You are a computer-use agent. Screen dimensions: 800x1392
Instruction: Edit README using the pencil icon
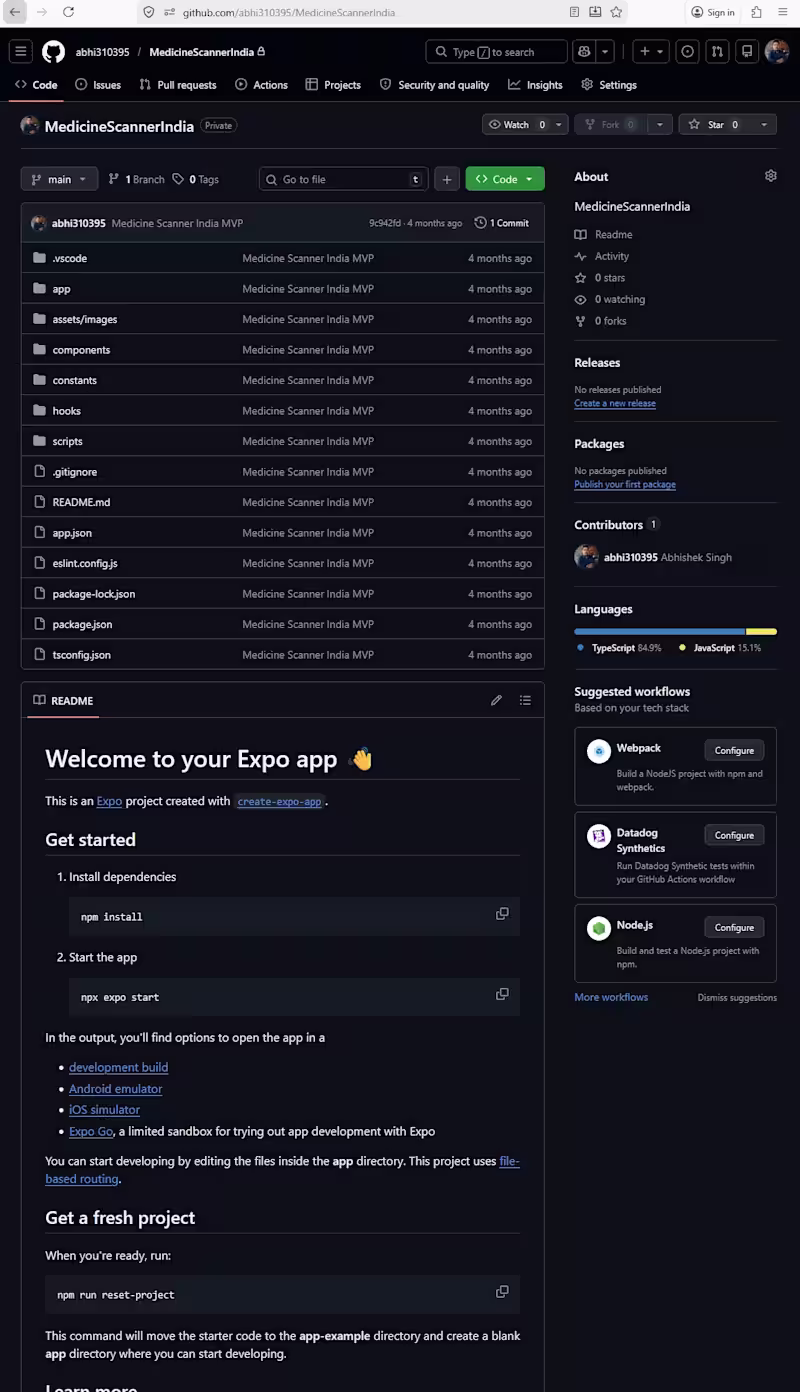(x=496, y=700)
